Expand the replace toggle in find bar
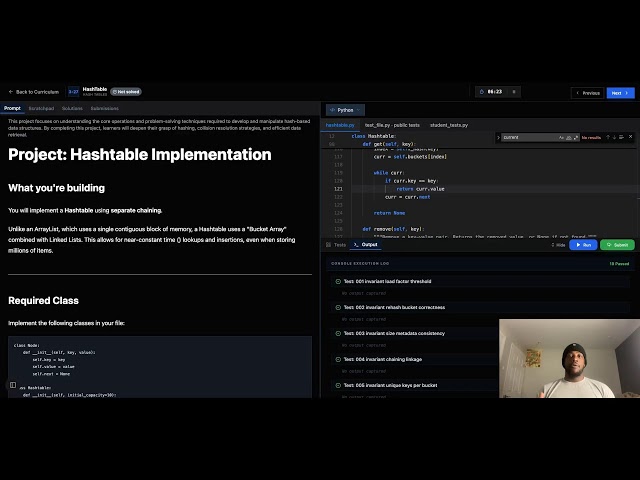Viewport: 640px width, 480px height. point(498,138)
